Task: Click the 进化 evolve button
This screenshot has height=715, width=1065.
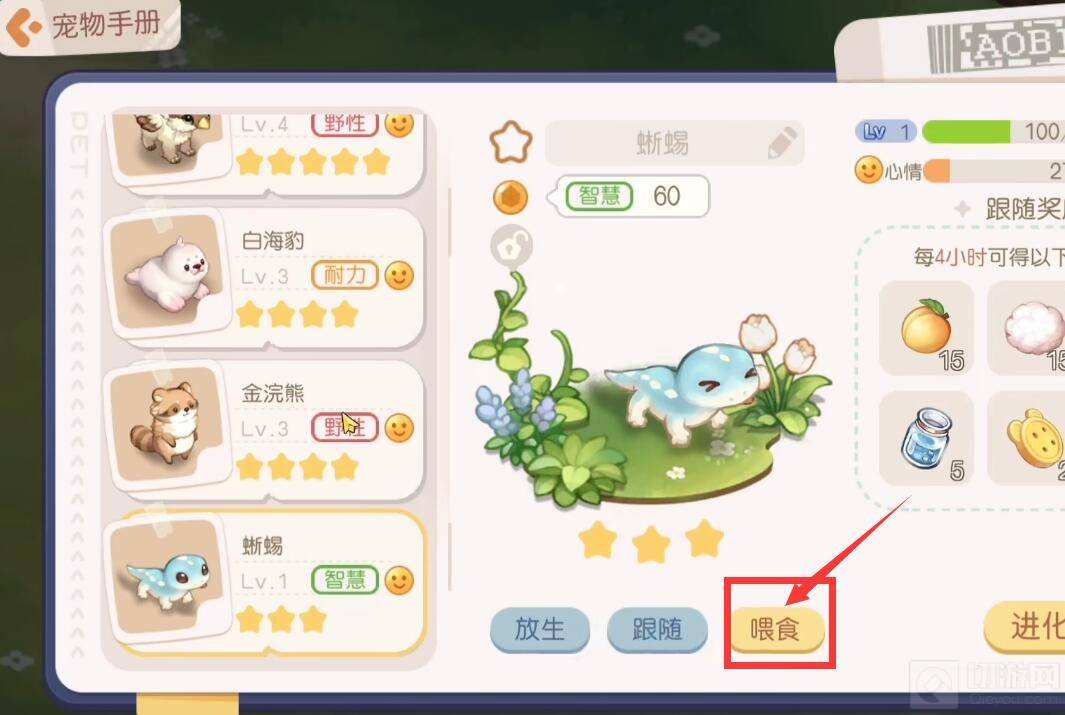Action: 1026,625
